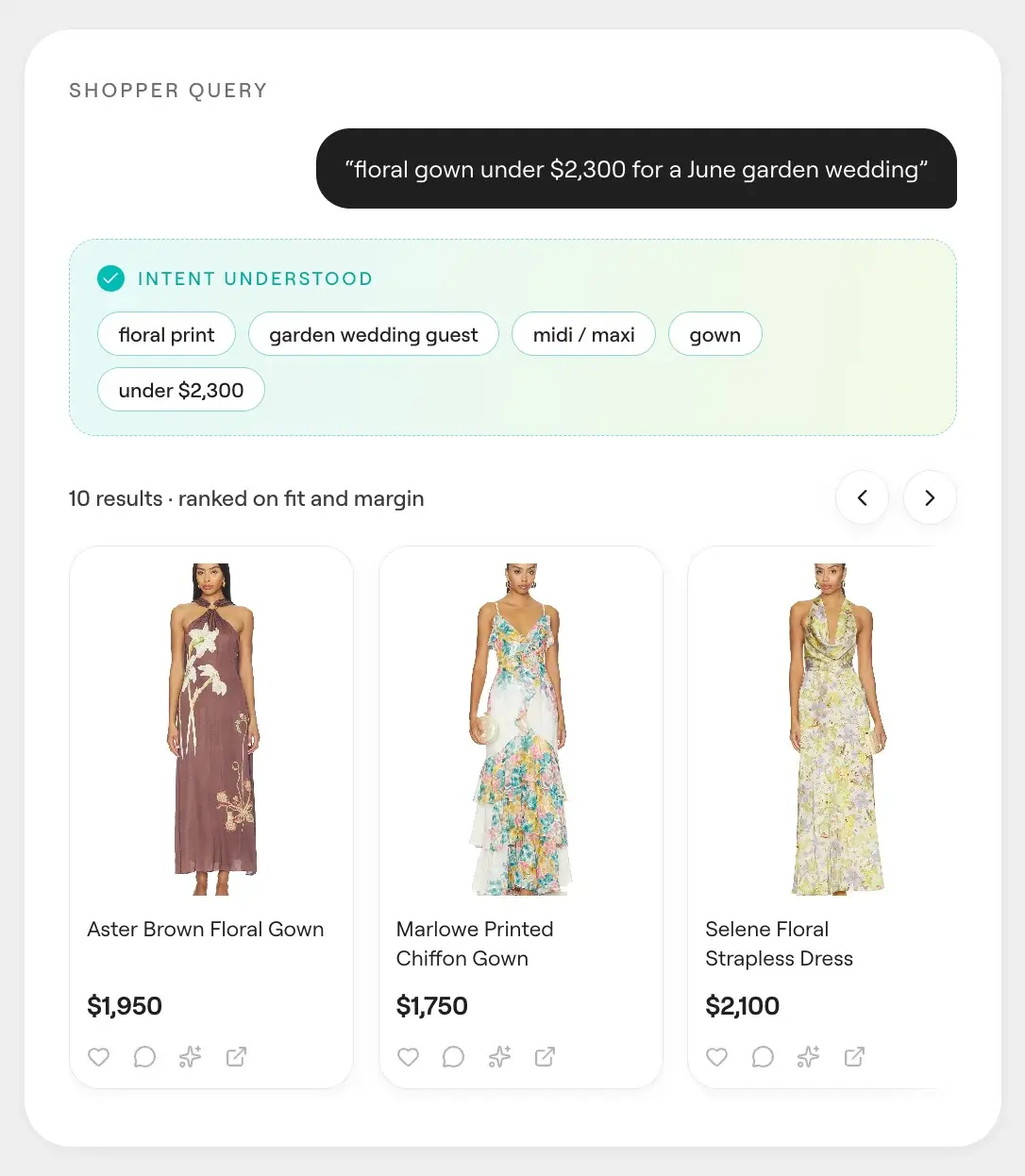Select the 'under $2,300' price chip
The image size is (1025, 1176).
tap(181, 390)
